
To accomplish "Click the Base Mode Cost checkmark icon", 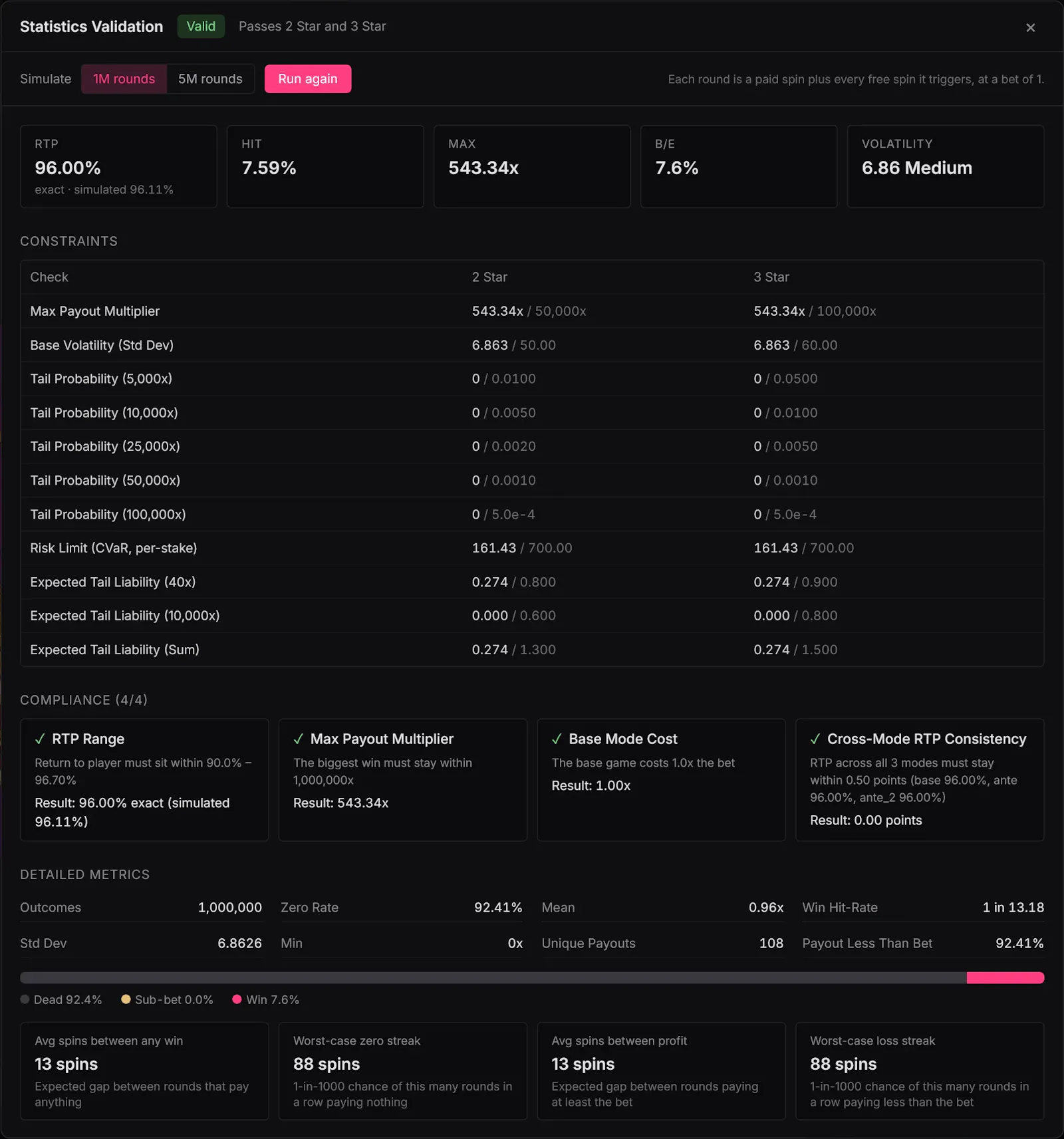I will click(x=557, y=739).
